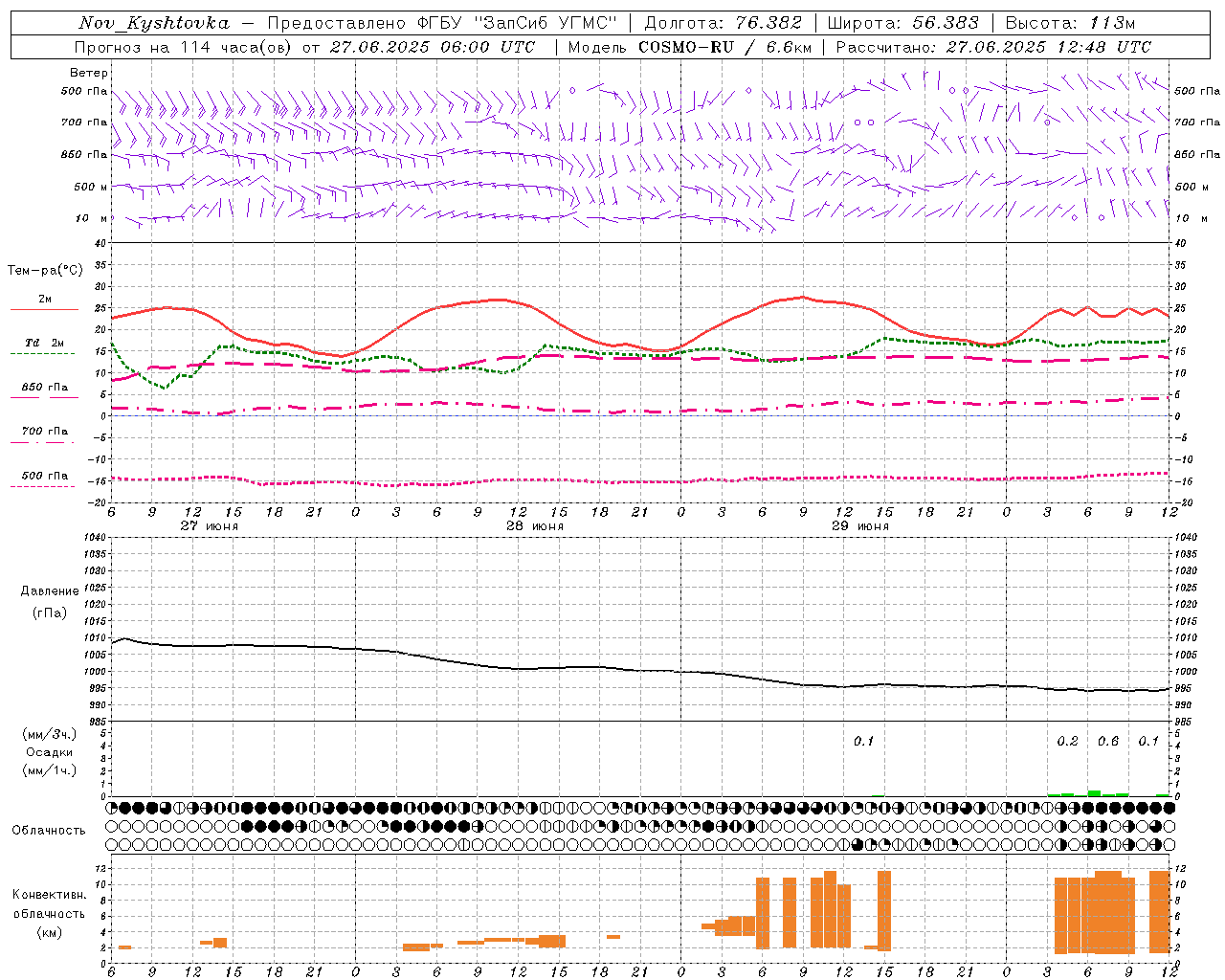Click the 0.2 precipitation amount value
The height and width of the screenshot is (980, 1225).
pos(1067,741)
